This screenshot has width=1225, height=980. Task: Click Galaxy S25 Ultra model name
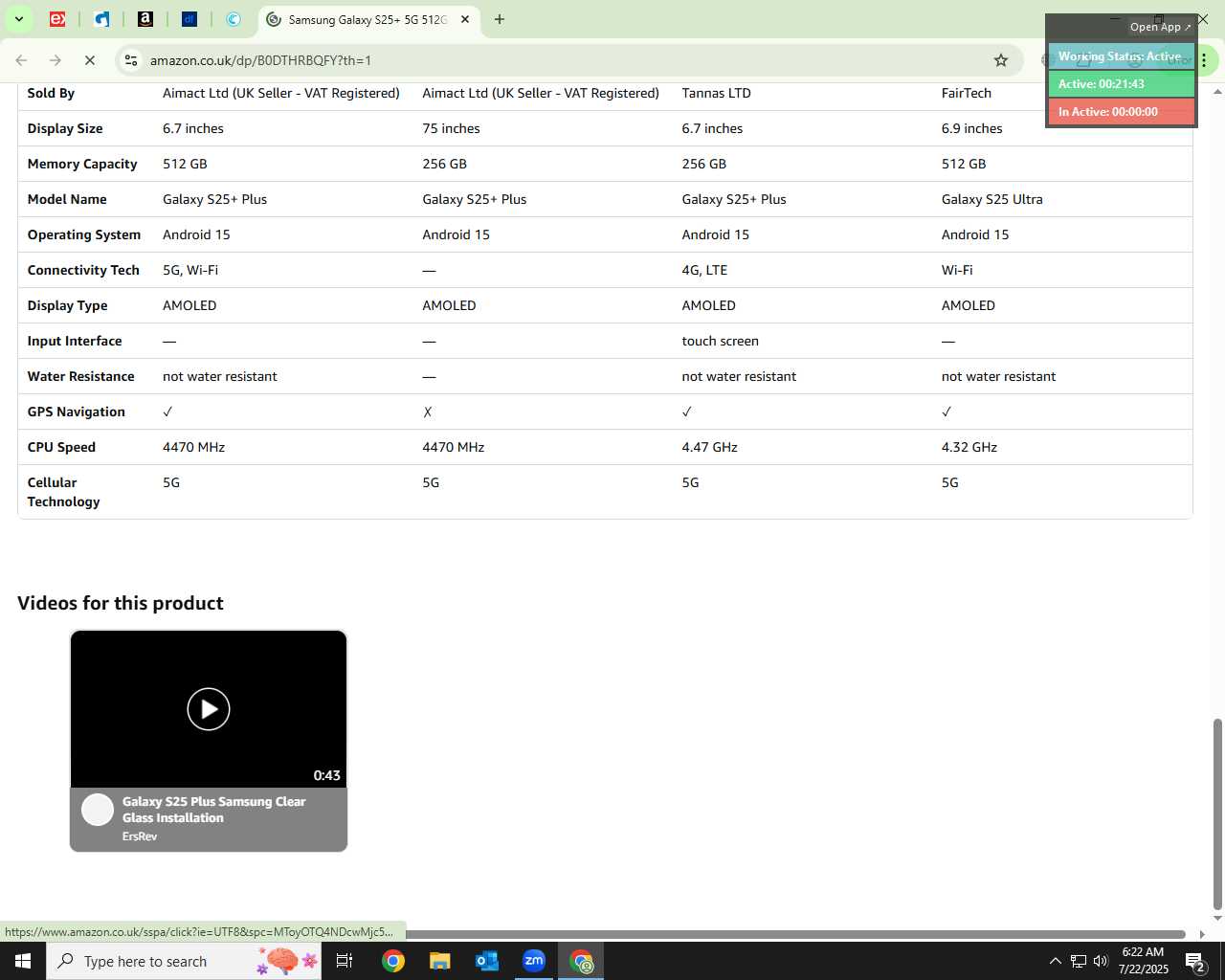992,199
